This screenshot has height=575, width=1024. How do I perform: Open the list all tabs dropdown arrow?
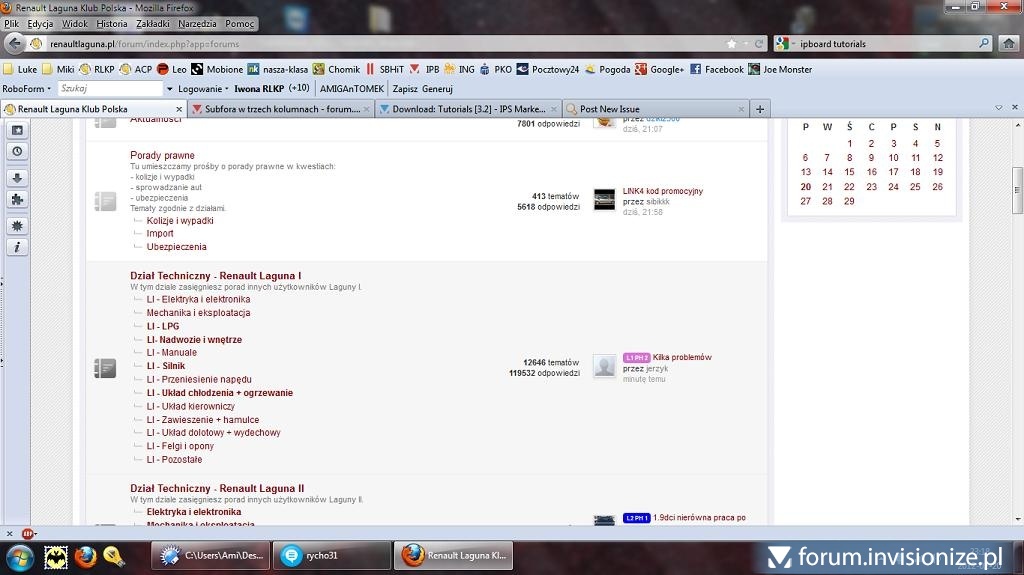pos(998,109)
